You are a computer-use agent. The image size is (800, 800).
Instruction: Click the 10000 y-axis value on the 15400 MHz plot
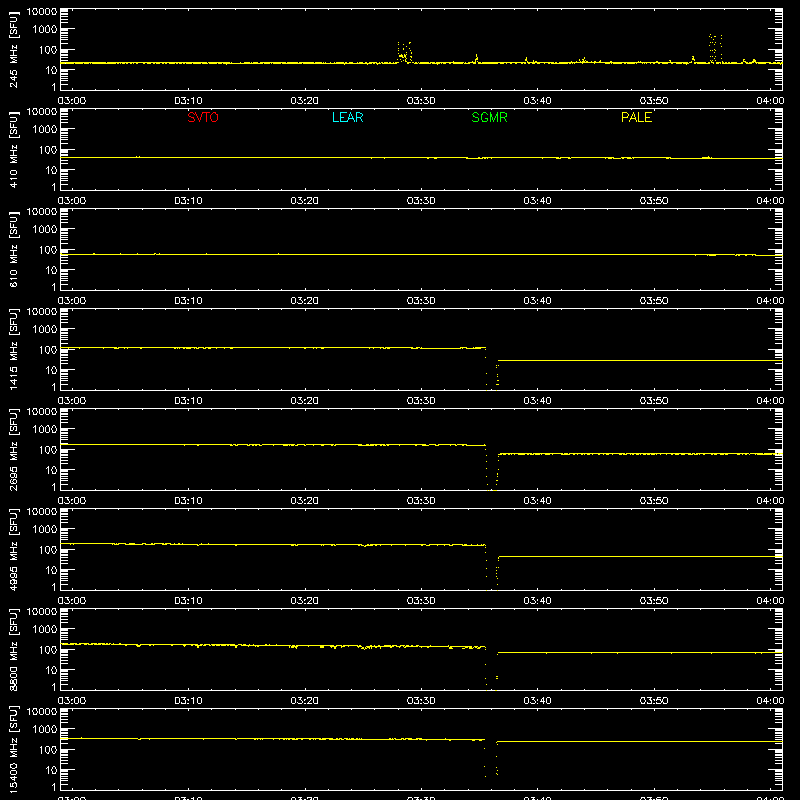pos(42,712)
